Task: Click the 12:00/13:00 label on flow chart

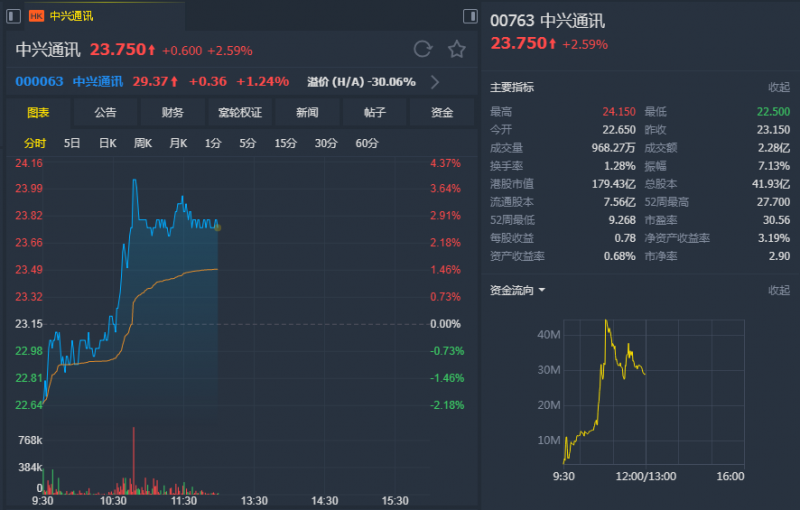Action: (646, 476)
